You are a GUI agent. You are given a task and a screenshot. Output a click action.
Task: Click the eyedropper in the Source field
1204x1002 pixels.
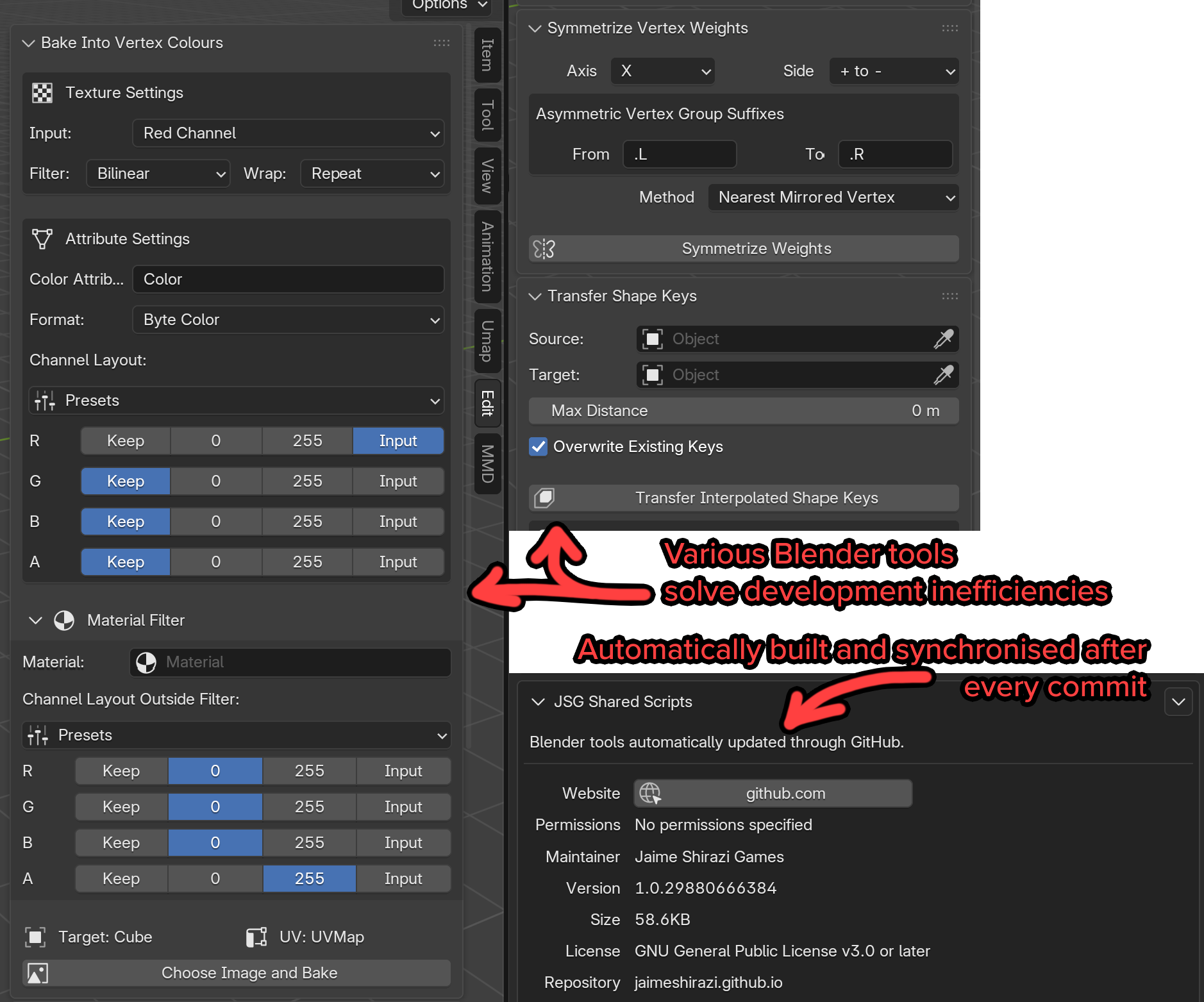click(x=943, y=339)
